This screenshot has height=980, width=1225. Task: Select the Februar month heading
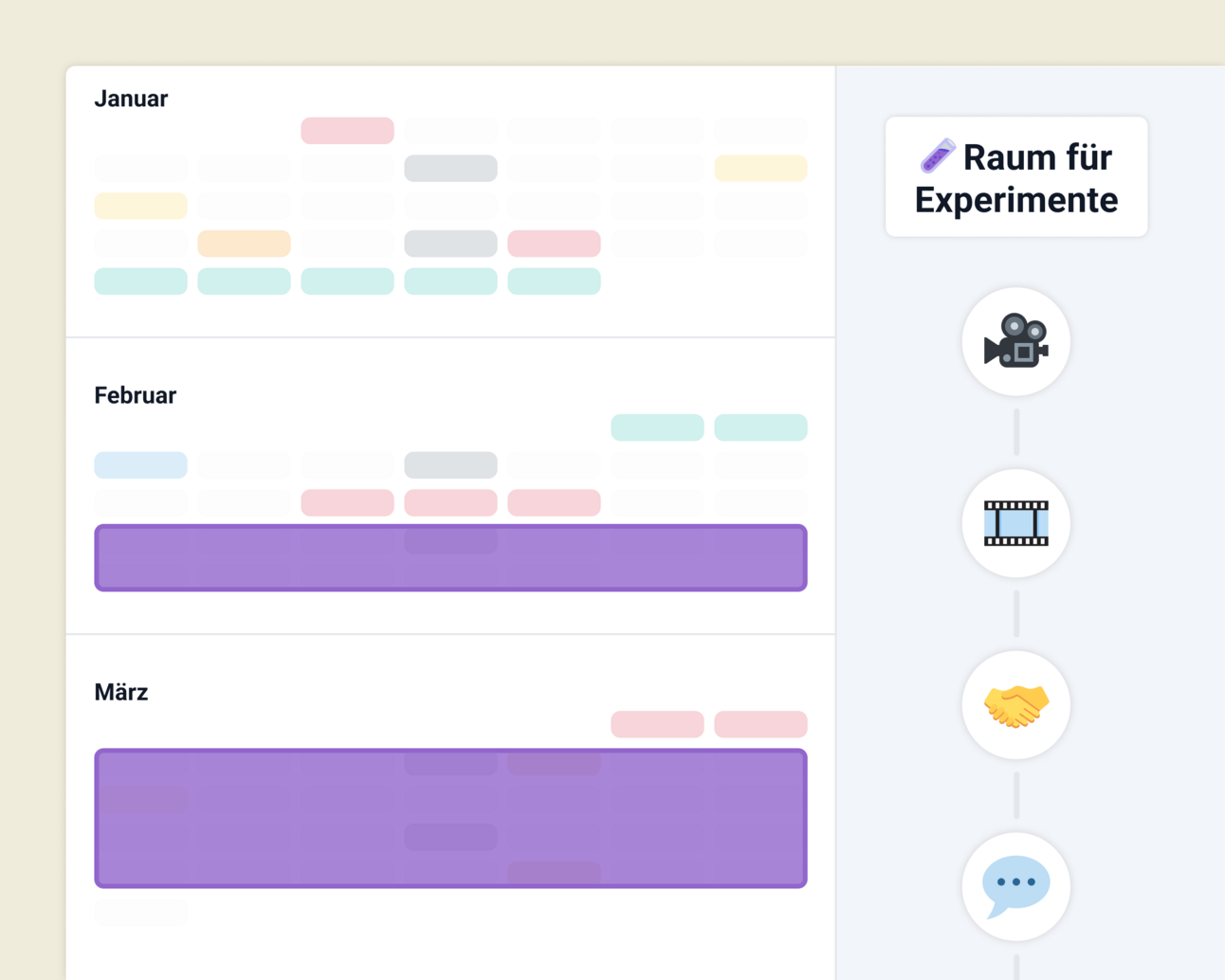135,395
